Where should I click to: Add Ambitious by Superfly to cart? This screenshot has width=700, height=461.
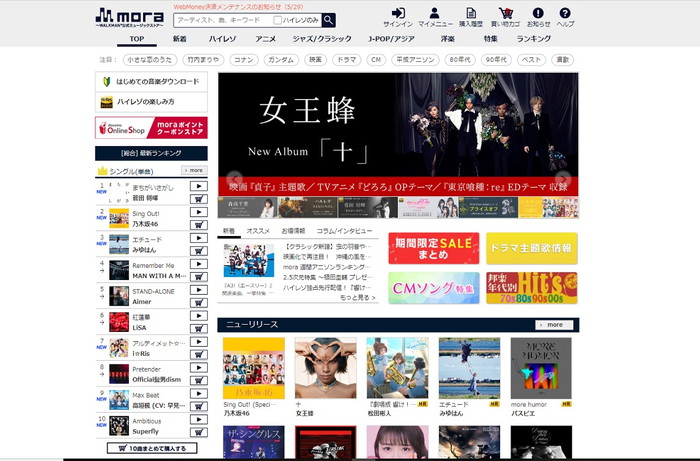(199, 432)
